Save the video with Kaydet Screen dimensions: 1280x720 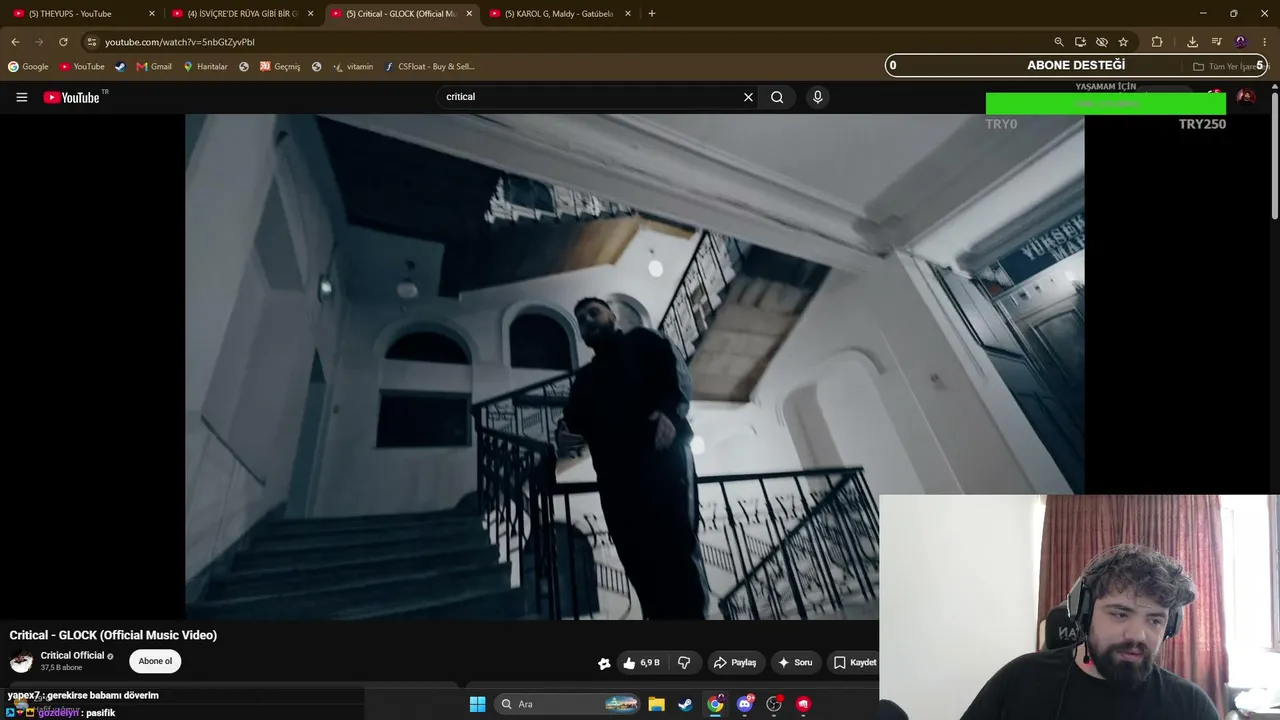(855, 662)
